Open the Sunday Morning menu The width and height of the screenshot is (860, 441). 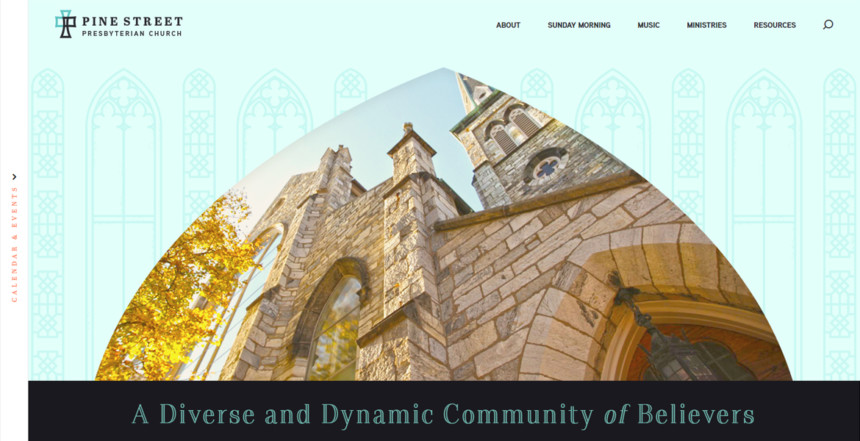(579, 25)
